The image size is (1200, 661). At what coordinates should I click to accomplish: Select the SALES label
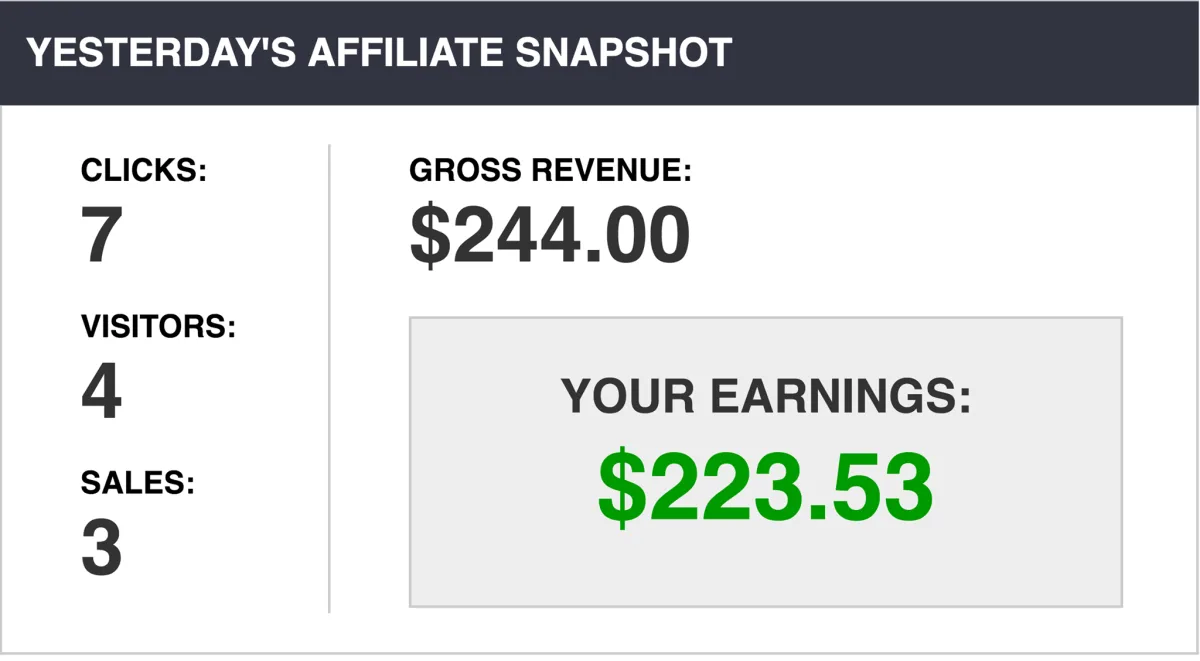[137, 483]
